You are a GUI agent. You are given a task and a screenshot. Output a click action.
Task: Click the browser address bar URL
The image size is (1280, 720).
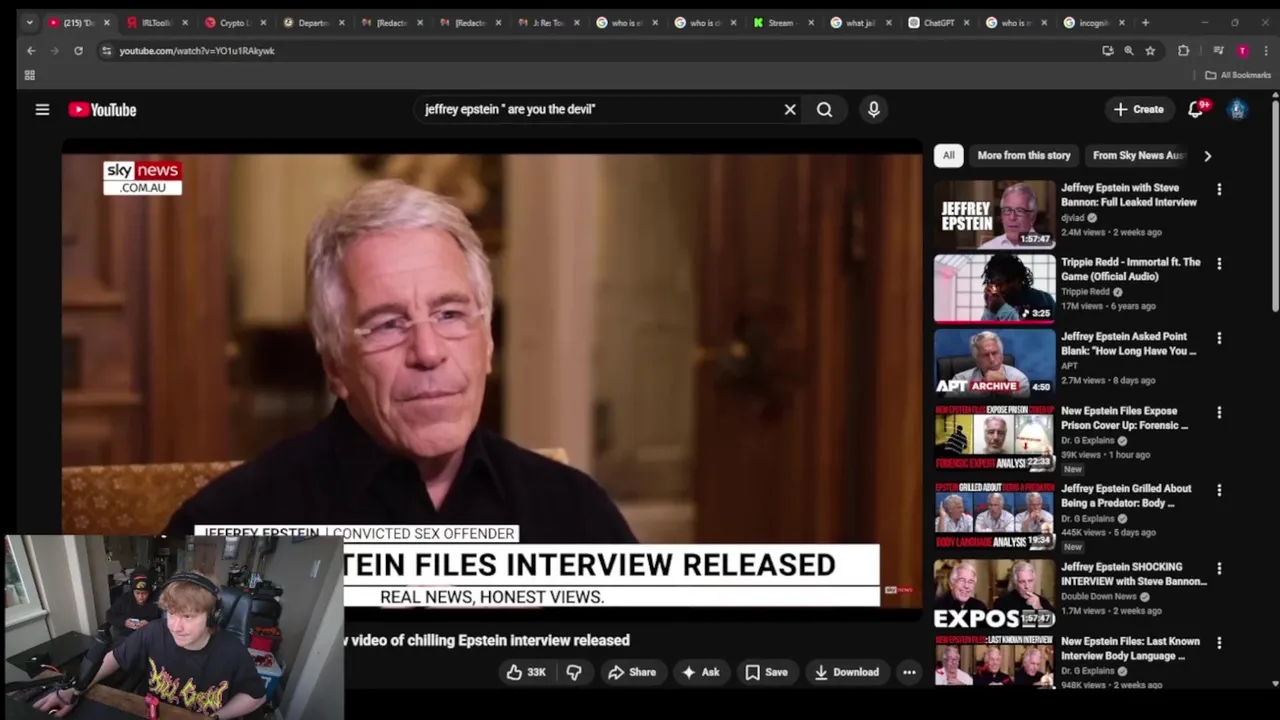pos(197,50)
